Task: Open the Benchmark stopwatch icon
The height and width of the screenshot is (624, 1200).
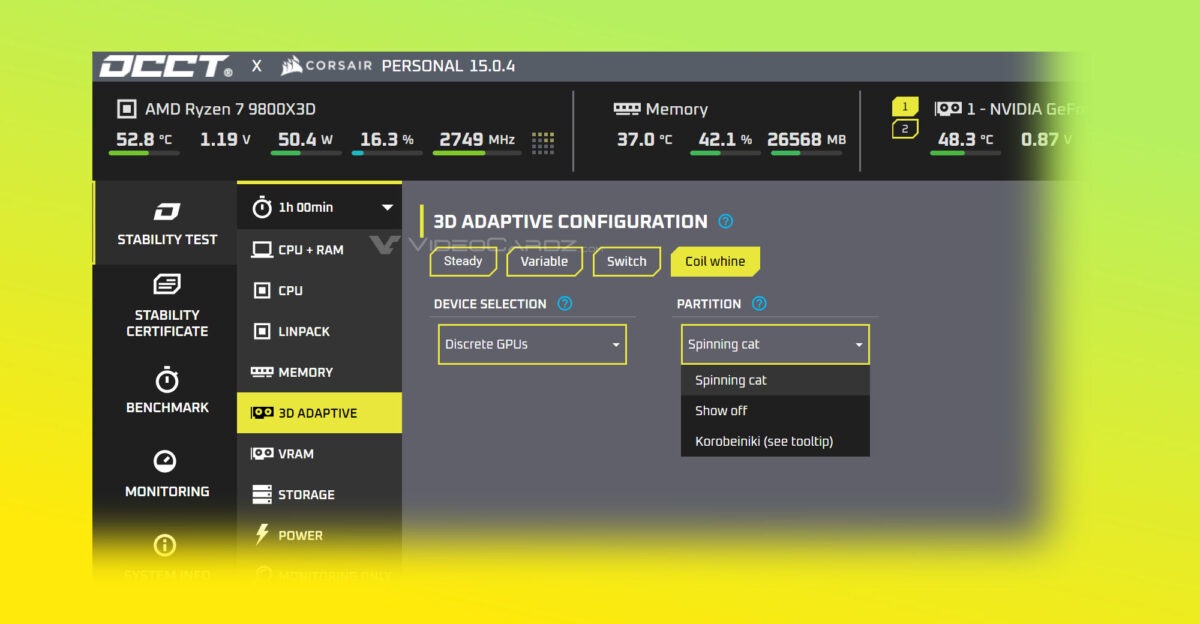Action: pyautogui.click(x=166, y=380)
